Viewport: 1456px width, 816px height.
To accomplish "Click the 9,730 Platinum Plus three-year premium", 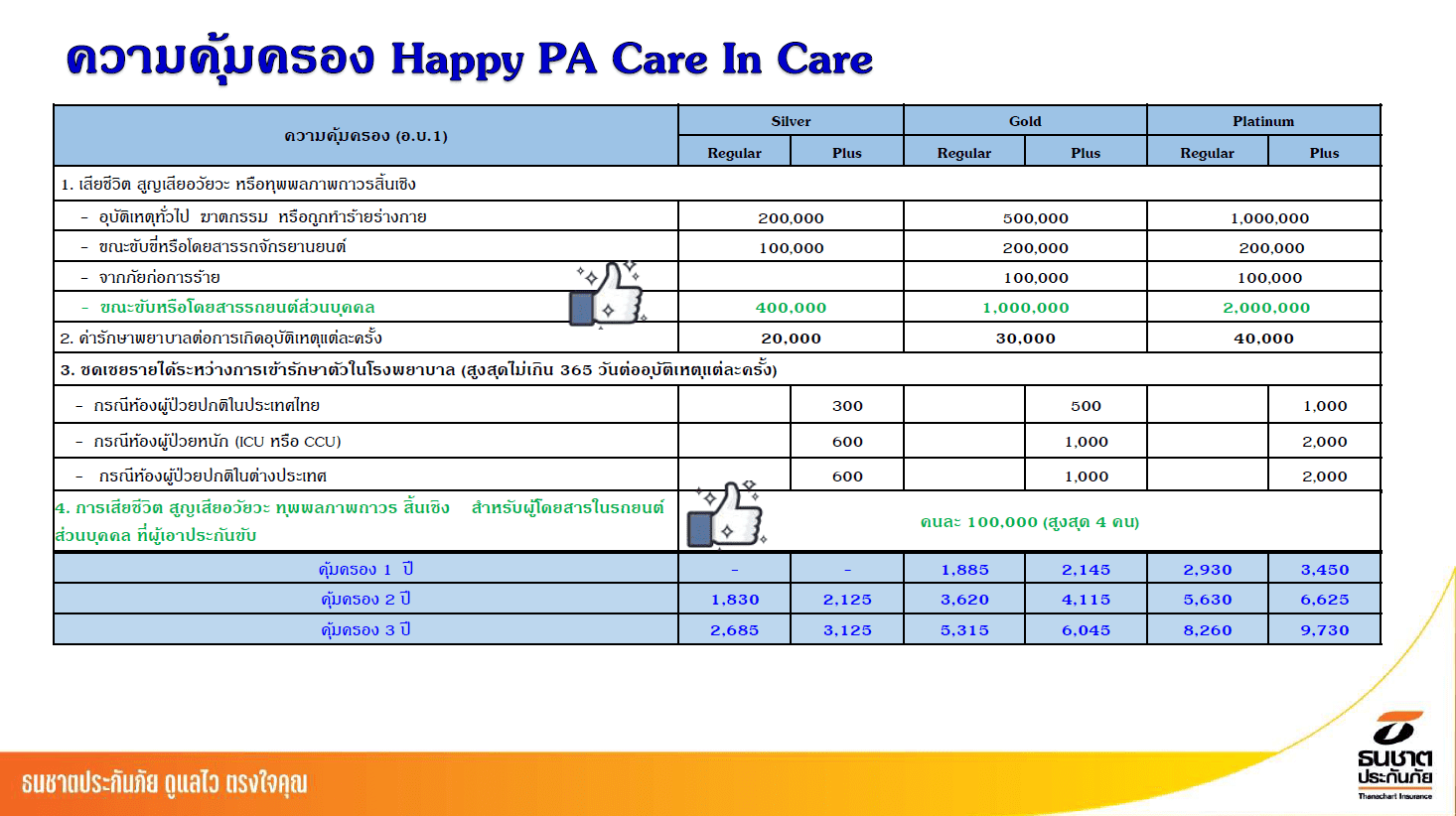I will (x=1324, y=630).
